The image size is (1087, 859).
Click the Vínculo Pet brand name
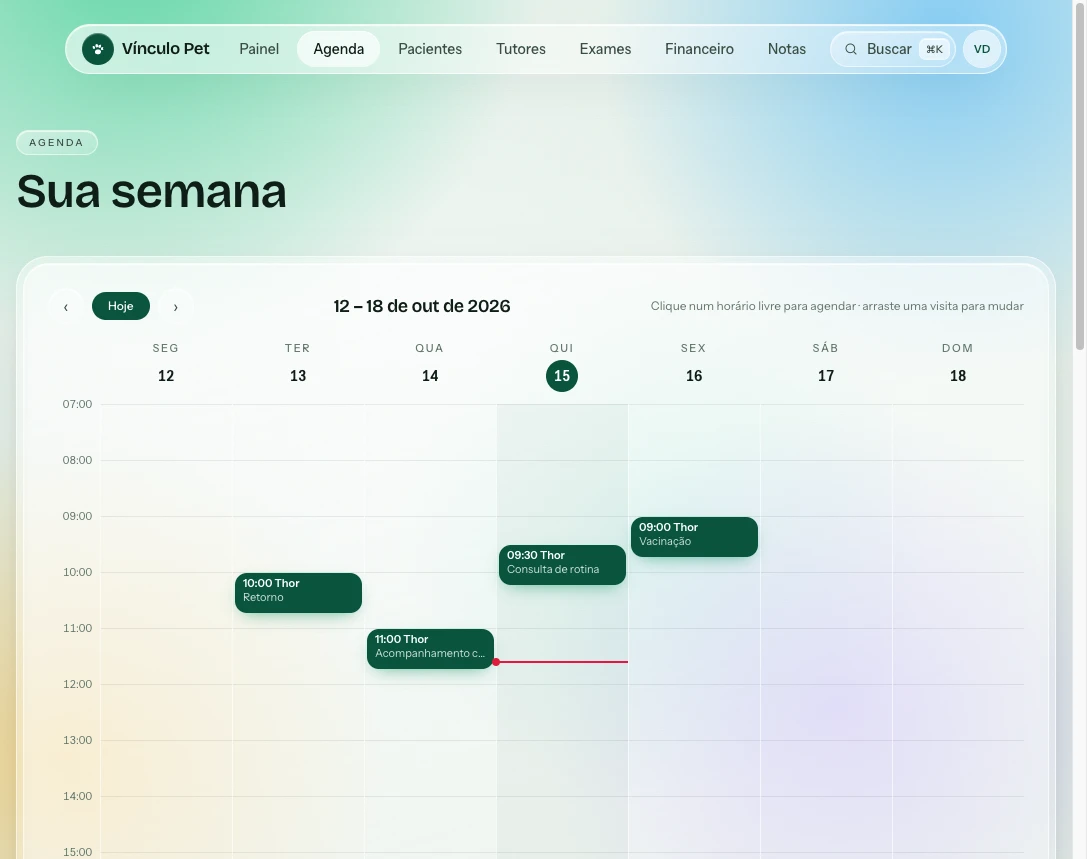tap(166, 49)
